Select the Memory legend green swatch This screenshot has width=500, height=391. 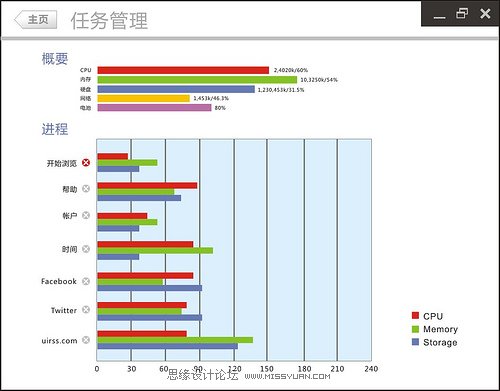(x=415, y=329)
